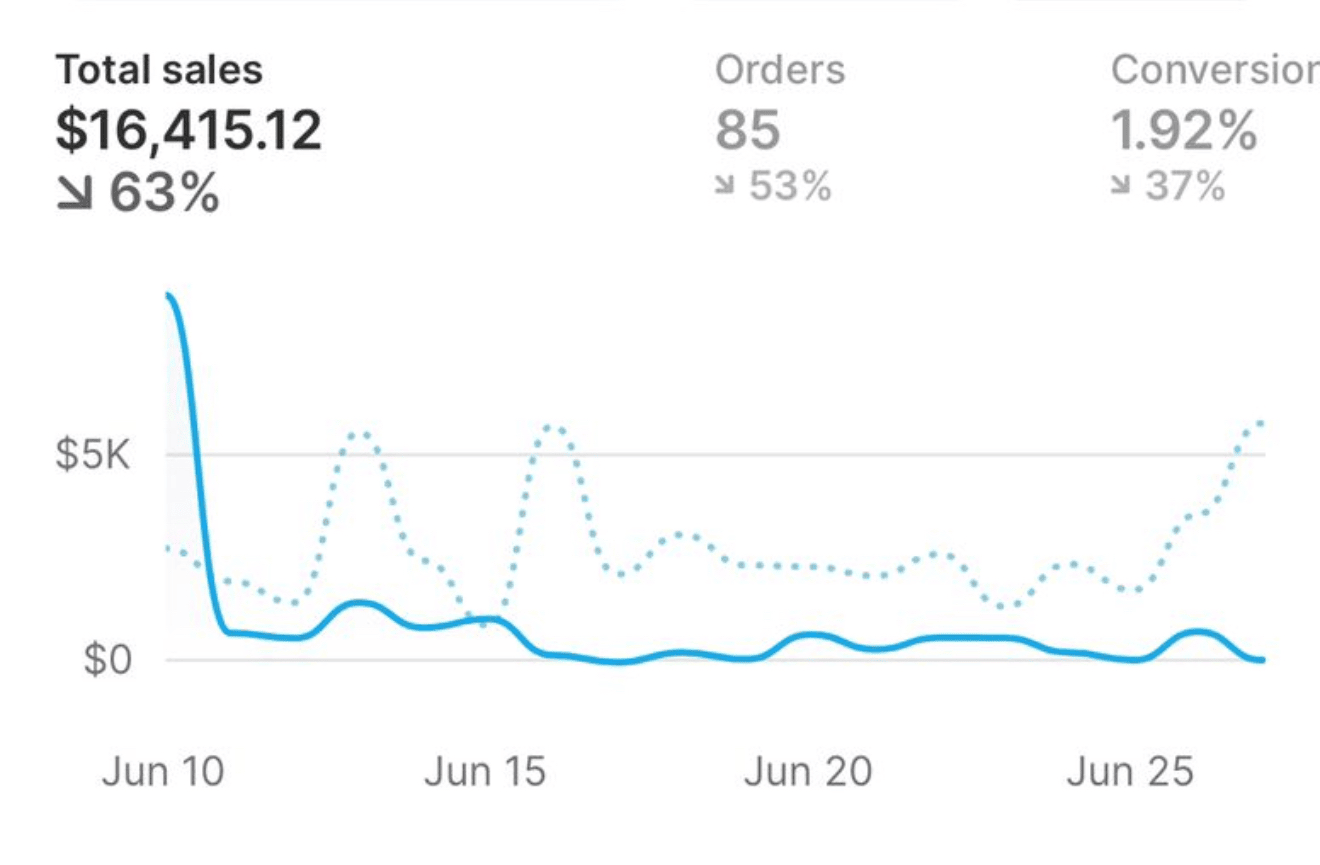The width and height of the screenshot is (1320, 865).
Task: Select the Jun 15 date label
Action: coord(485,772)
